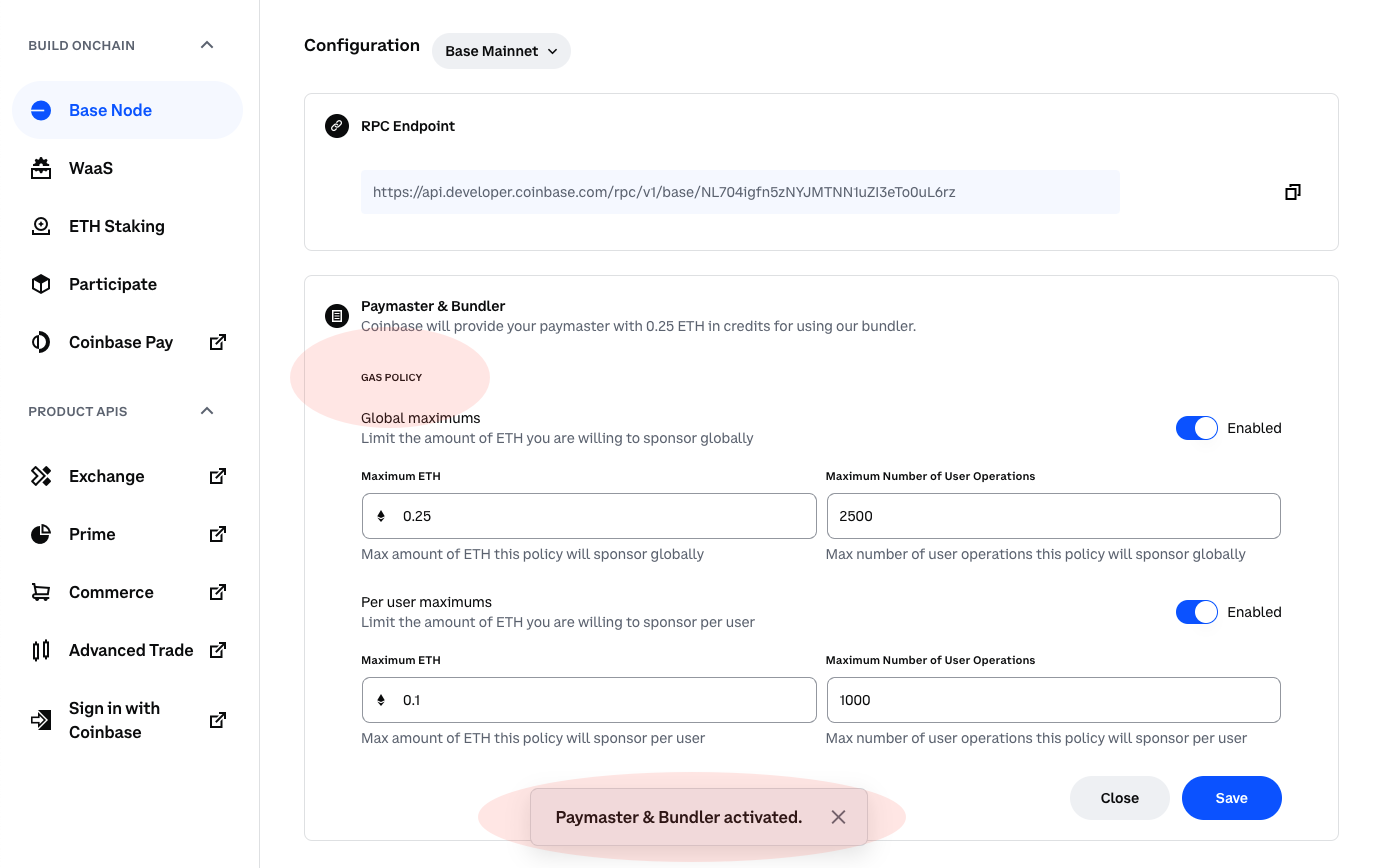Click the ETH Staking icon
Image resolution: width=1383 pixels, height=868 pixels.
[41, 226]
